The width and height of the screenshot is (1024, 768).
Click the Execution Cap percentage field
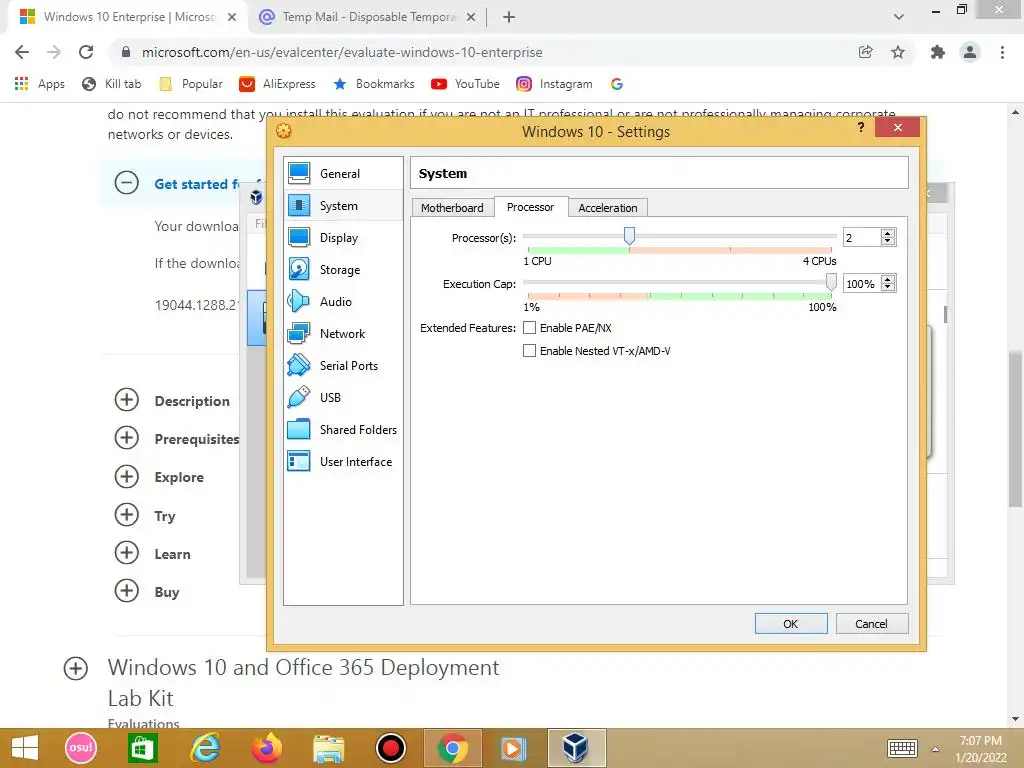(x=861, y=284)
